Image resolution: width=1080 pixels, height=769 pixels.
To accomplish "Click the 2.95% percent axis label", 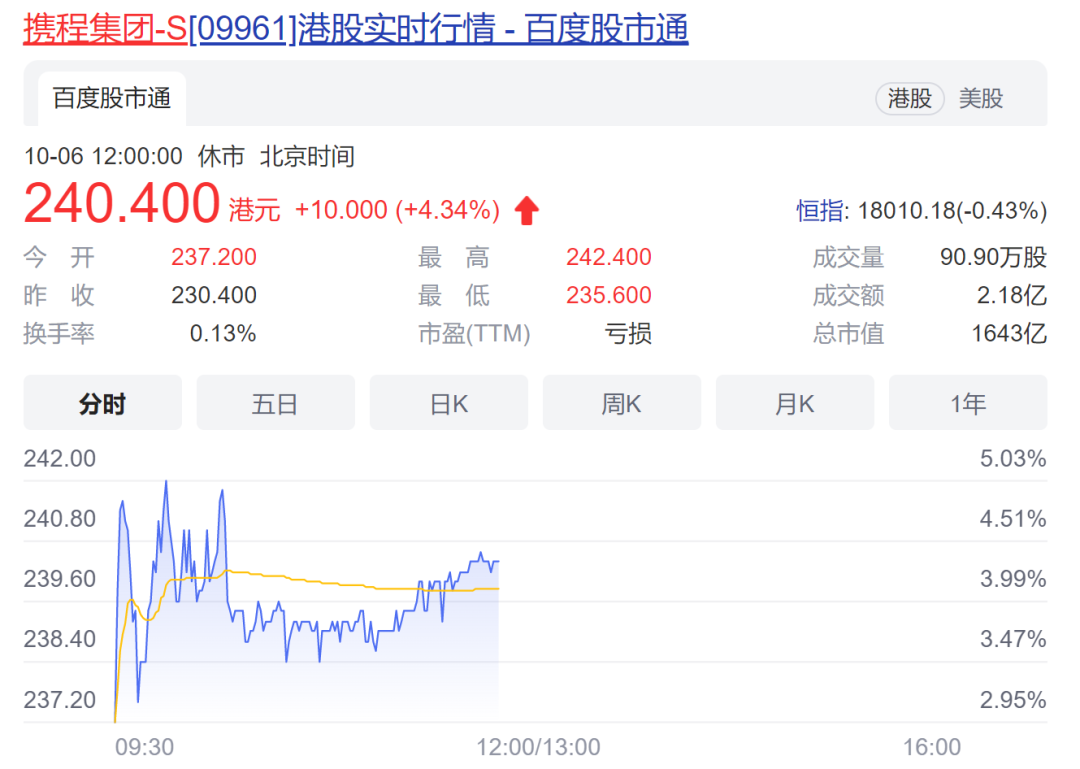I will pos(1013,700).
